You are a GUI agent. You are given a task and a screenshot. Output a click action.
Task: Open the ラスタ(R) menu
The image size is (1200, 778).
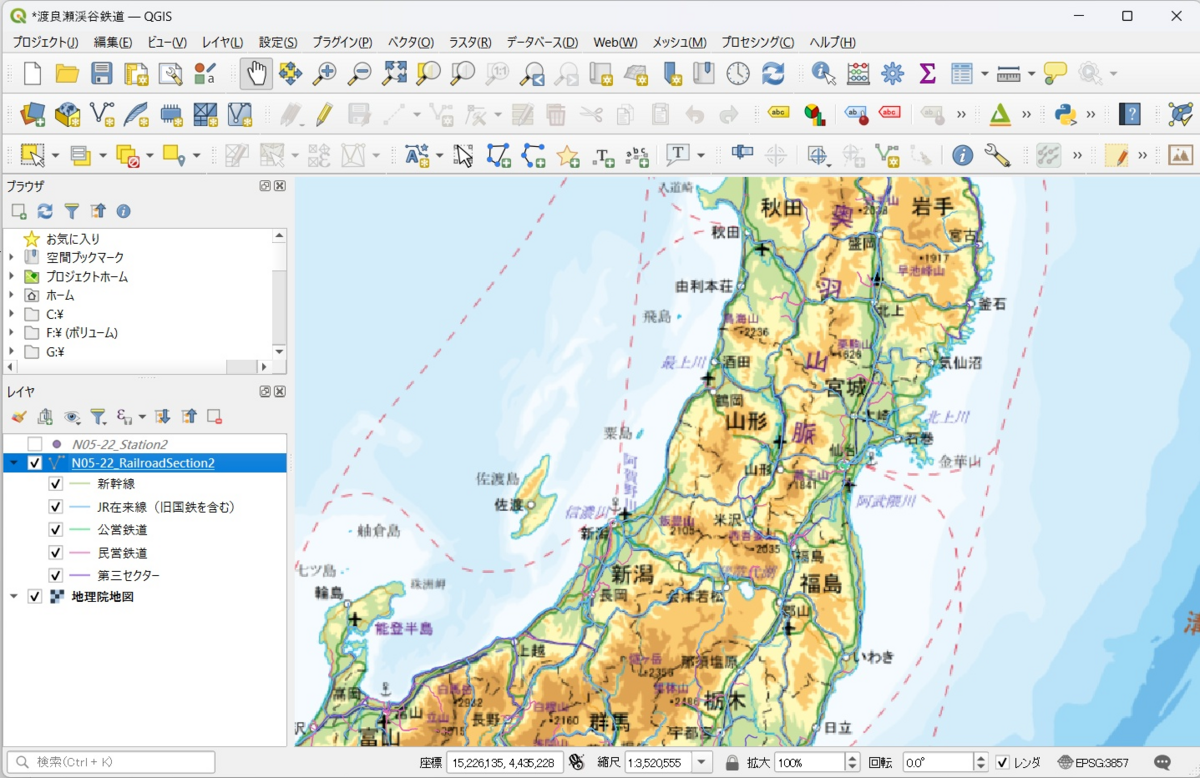pos(470,42)
